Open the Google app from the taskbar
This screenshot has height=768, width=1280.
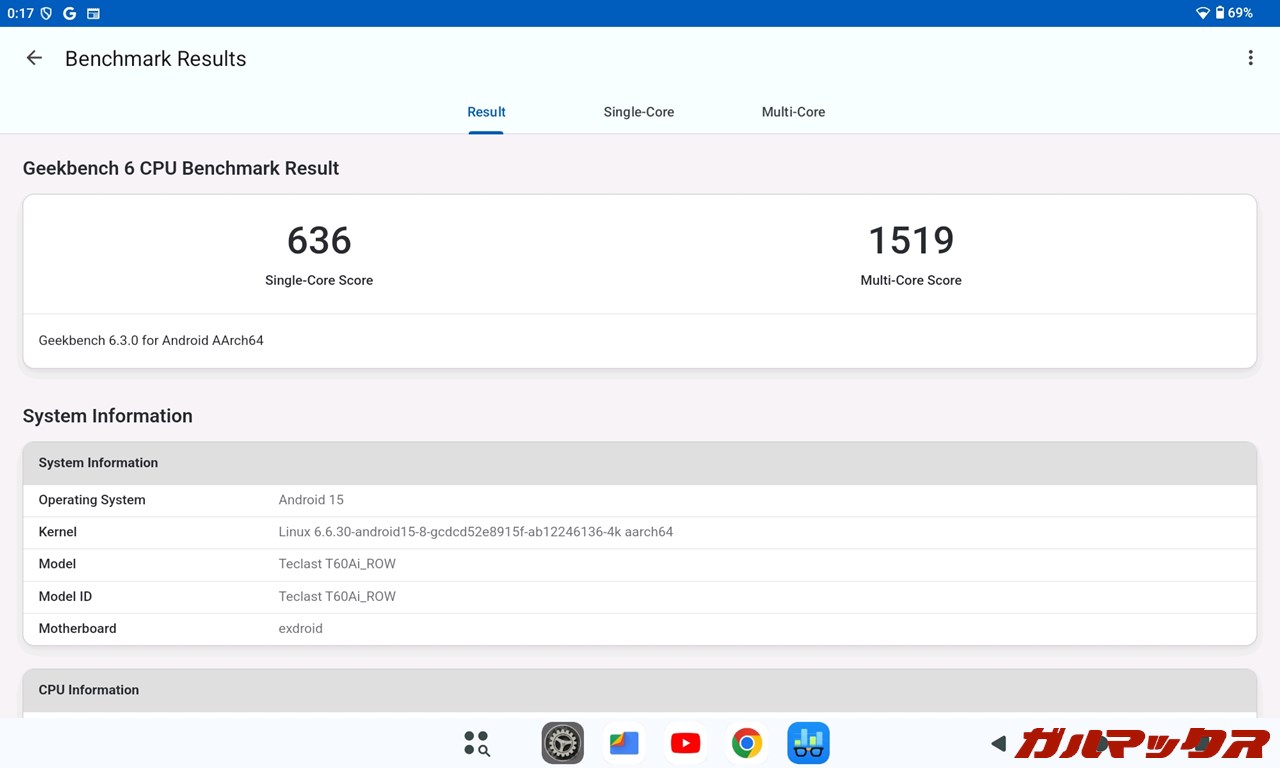pos(624,743)
